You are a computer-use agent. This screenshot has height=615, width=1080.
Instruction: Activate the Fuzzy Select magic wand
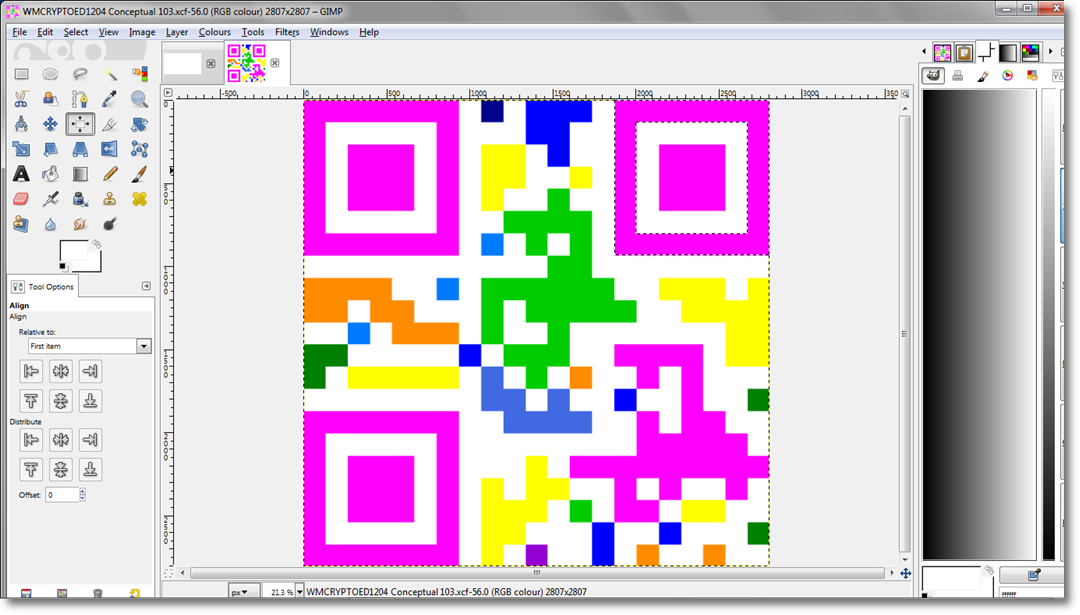pos(110,74)
